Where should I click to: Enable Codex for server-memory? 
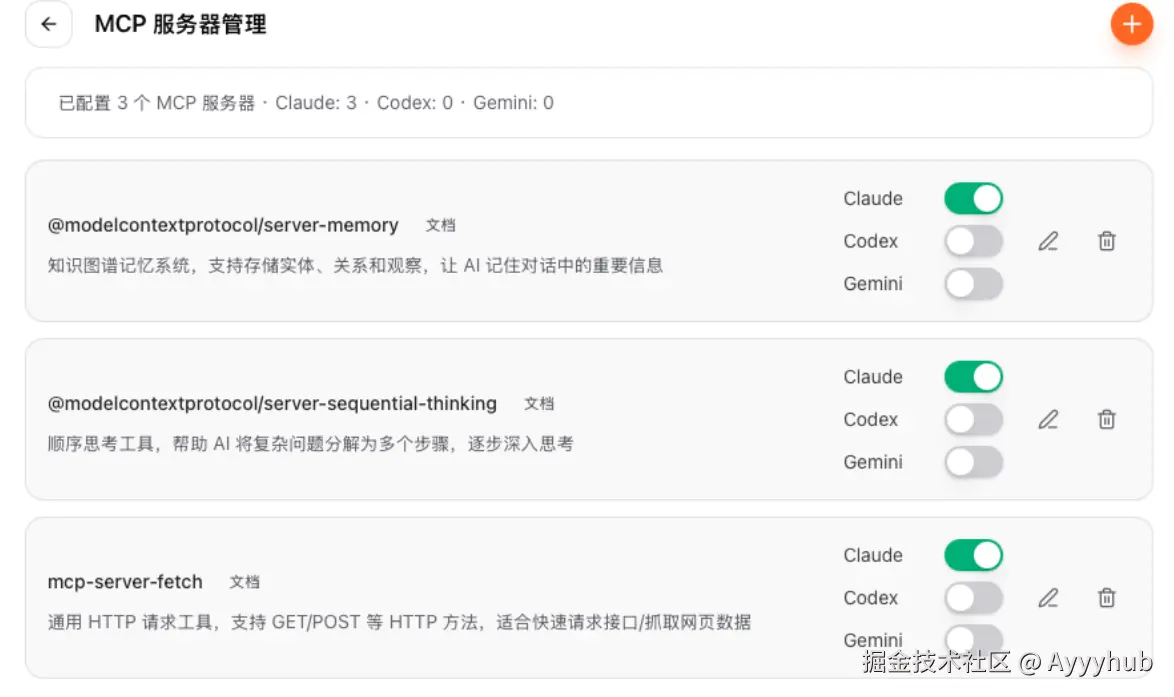coord(973,241)
